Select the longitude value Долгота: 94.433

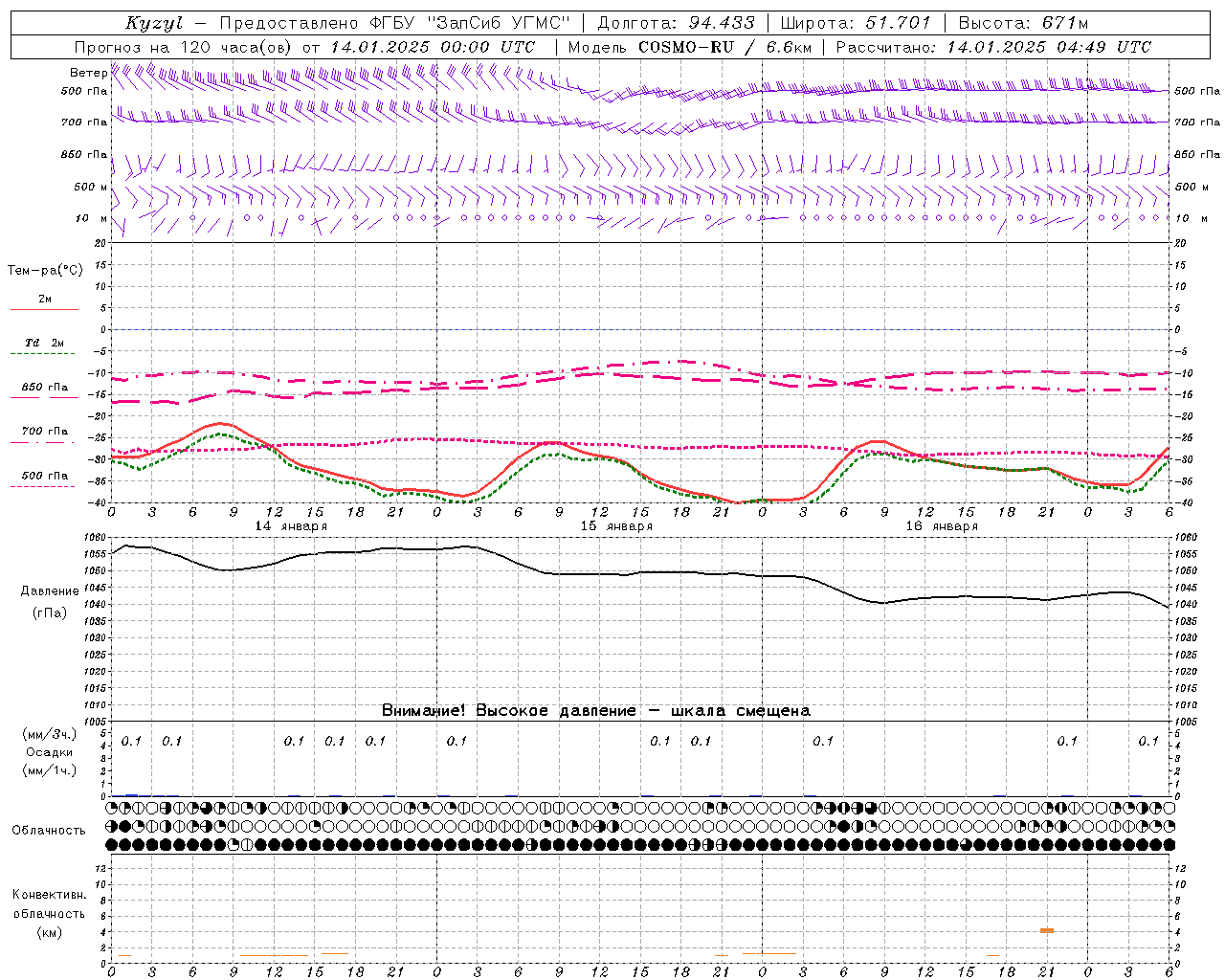tap(676, 23)
